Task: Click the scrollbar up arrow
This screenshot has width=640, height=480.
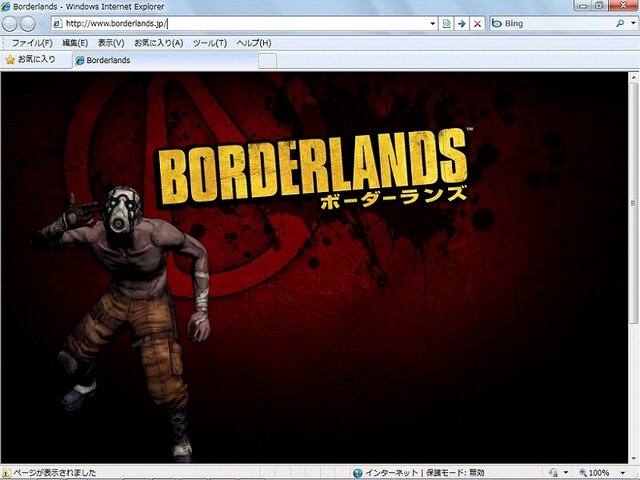Action: tap(633, 77)
